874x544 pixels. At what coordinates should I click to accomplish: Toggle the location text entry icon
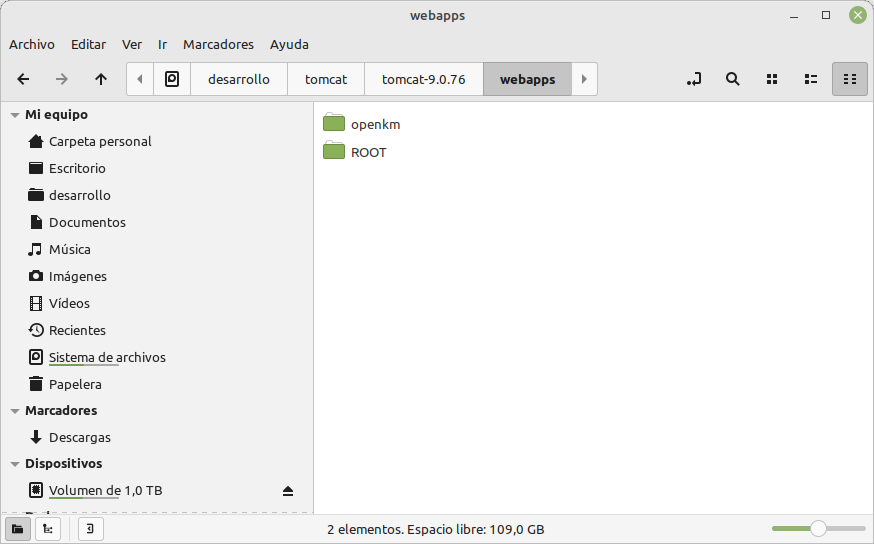click(694, 79)
